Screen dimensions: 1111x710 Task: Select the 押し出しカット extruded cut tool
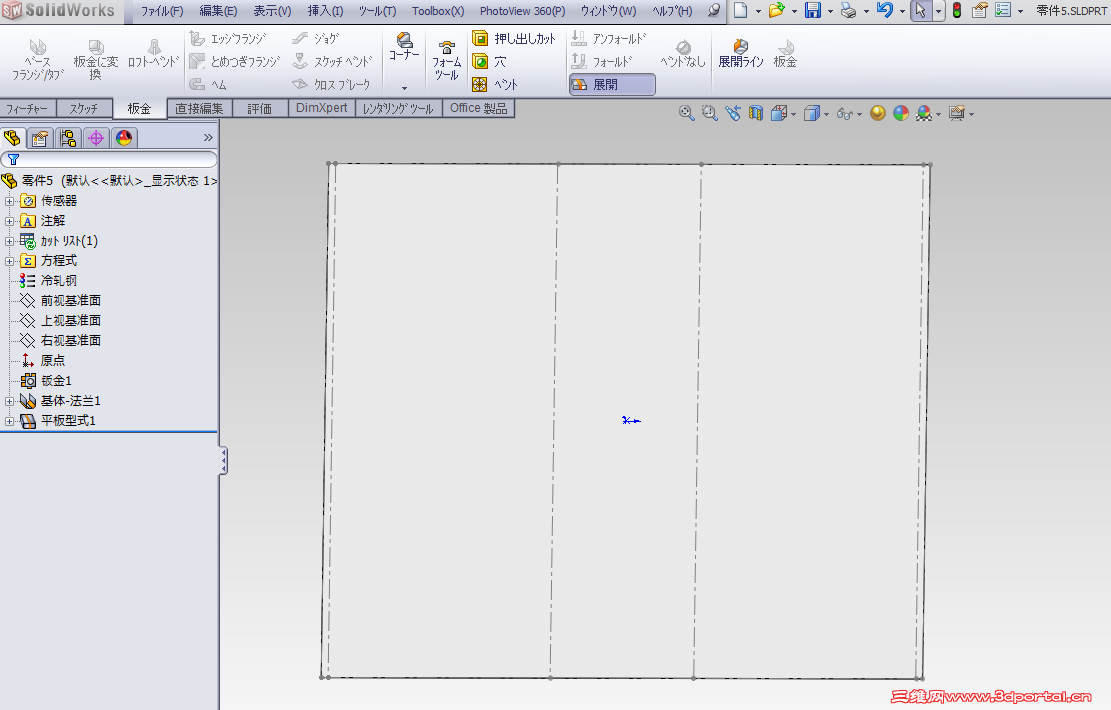point(514,38)
